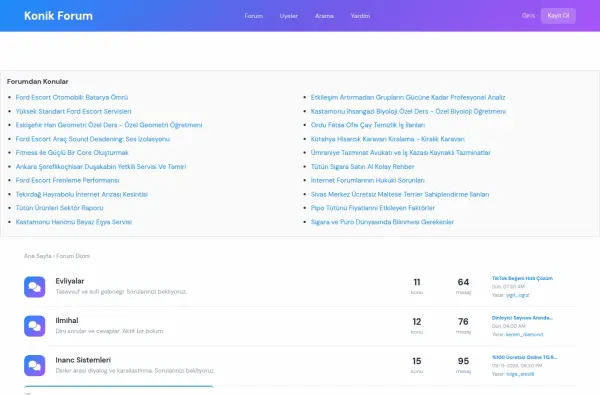The height and width of the screenshot is (395, 600).
Task: Click the 76 mesaj count for Ilmihal
Action: click(x=463, y=322)
